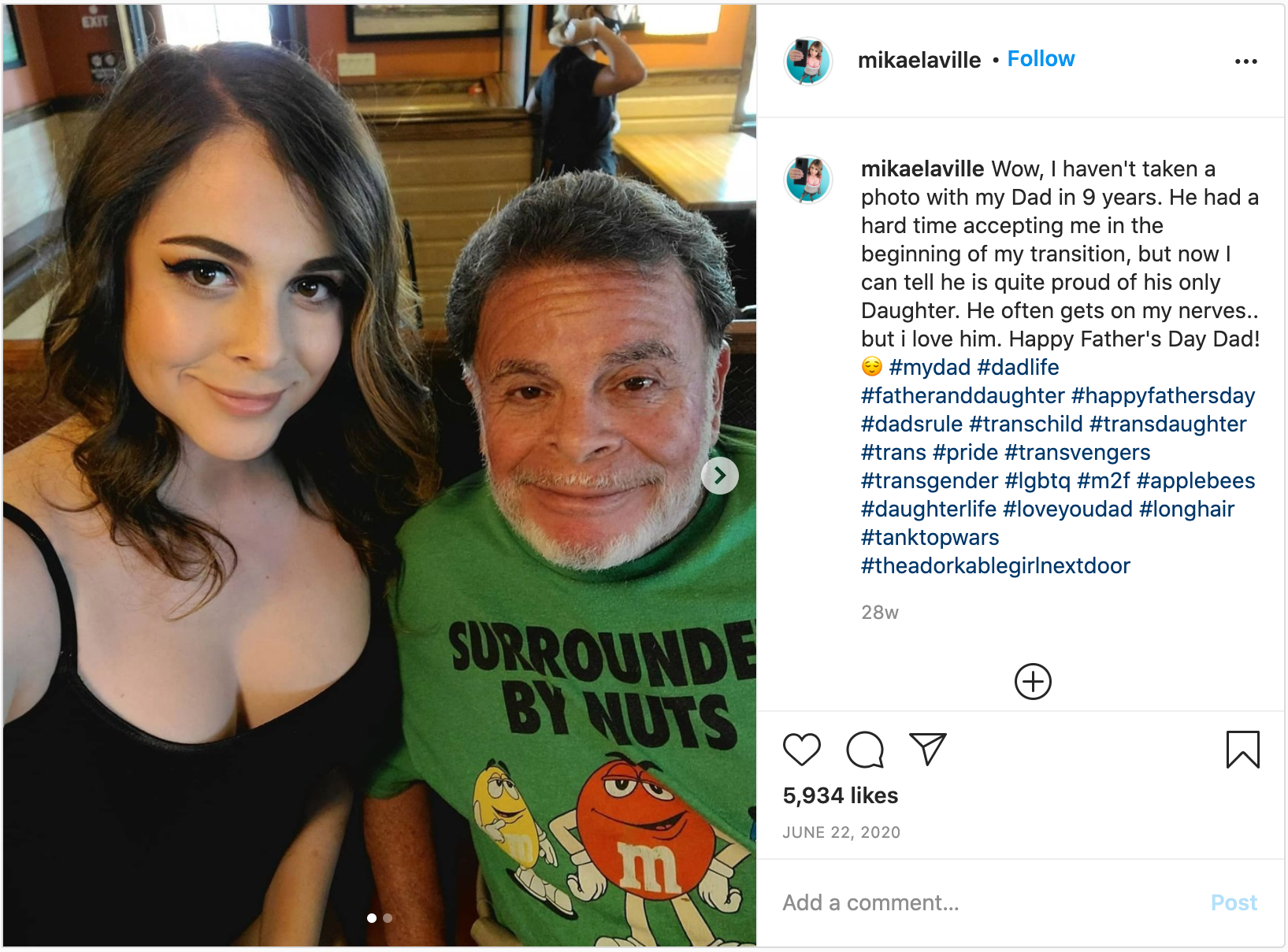This screenshot has width=1288, height=952.
Task: Open the three-dot more options menu
Action: tap(1245, 61)
